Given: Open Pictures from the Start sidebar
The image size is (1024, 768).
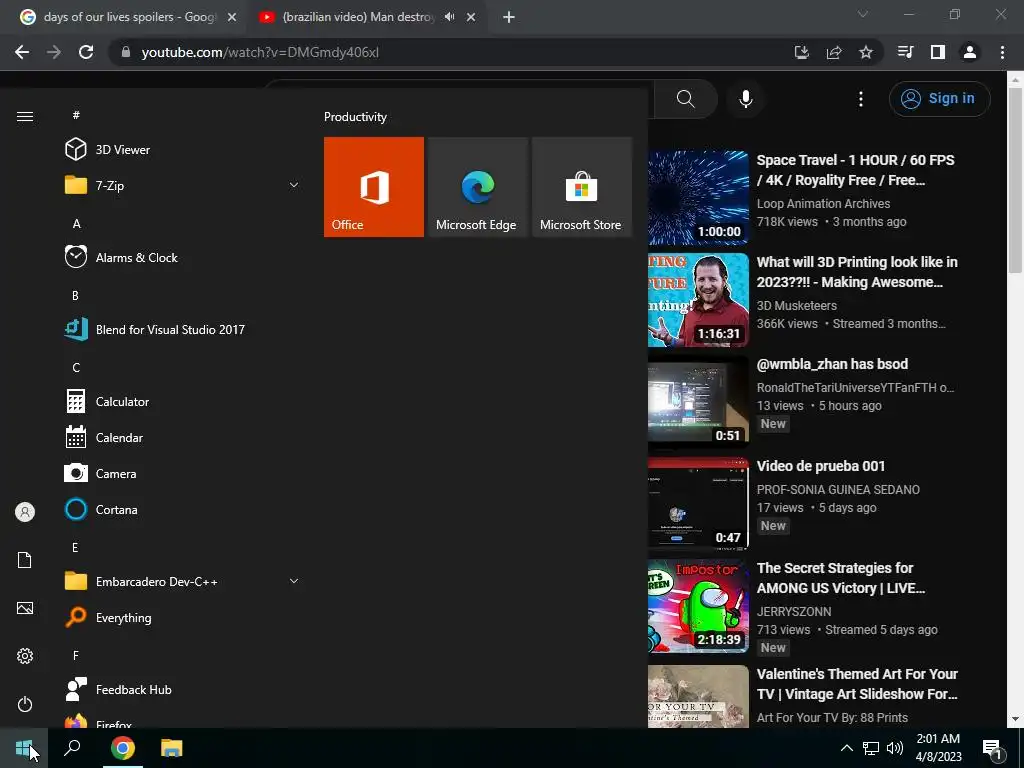Looking at the screenshot, I should (25, 608).
